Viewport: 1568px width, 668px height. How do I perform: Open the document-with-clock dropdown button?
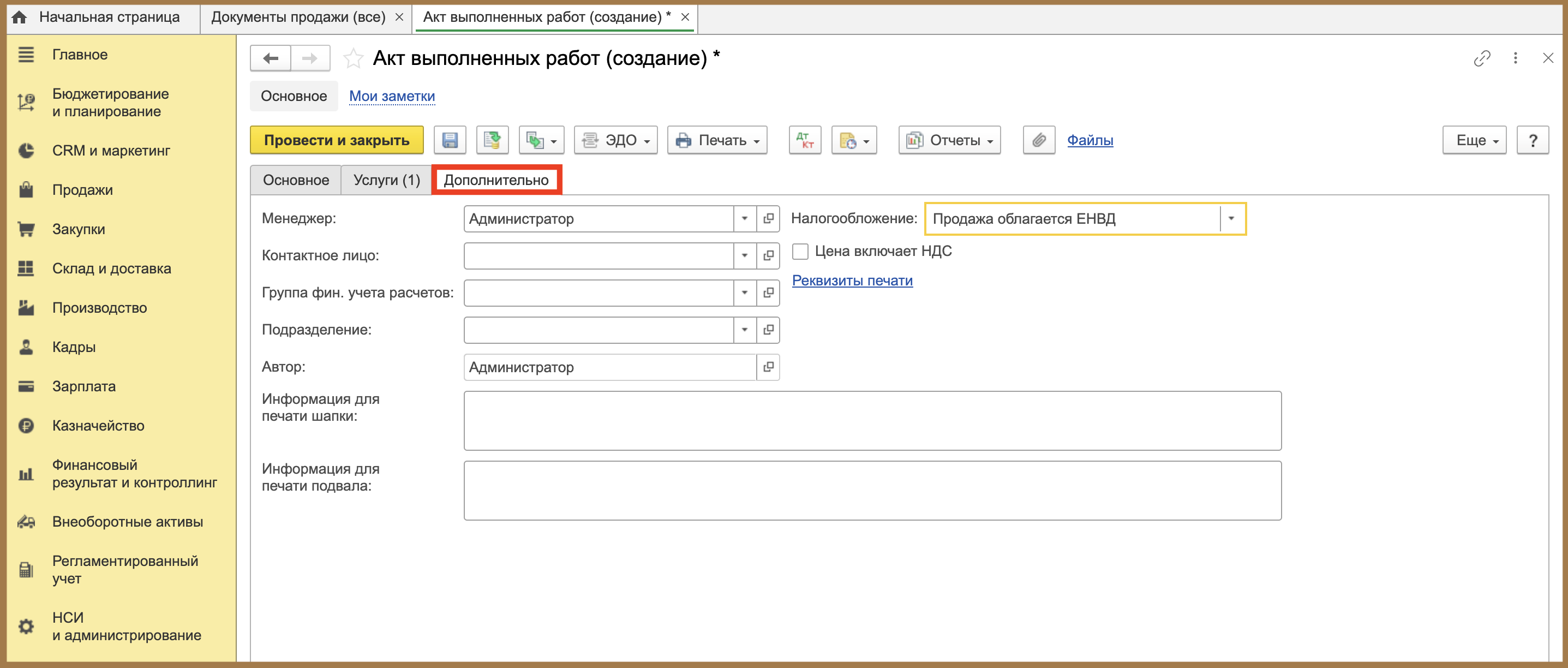point(854,140)
